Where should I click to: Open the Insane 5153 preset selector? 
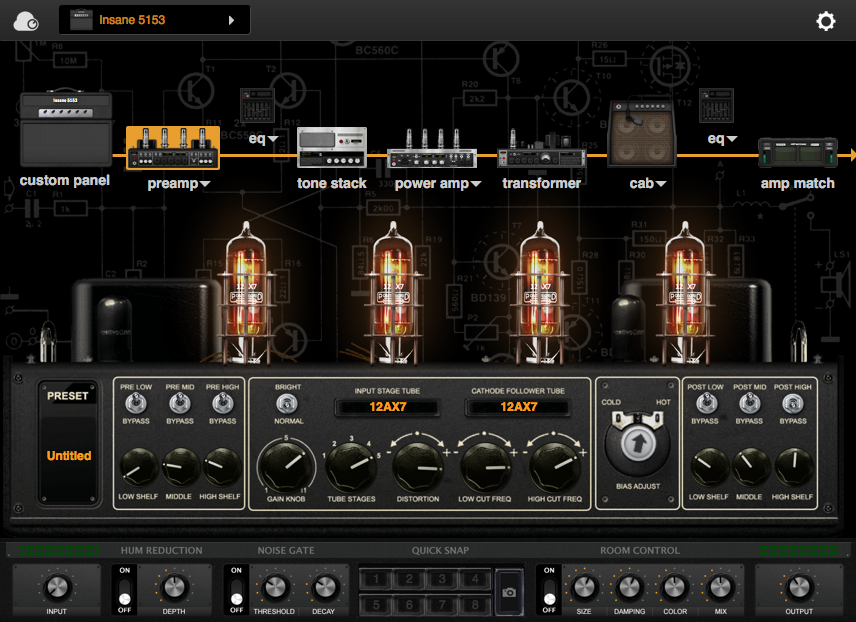(x=154, y=20)
